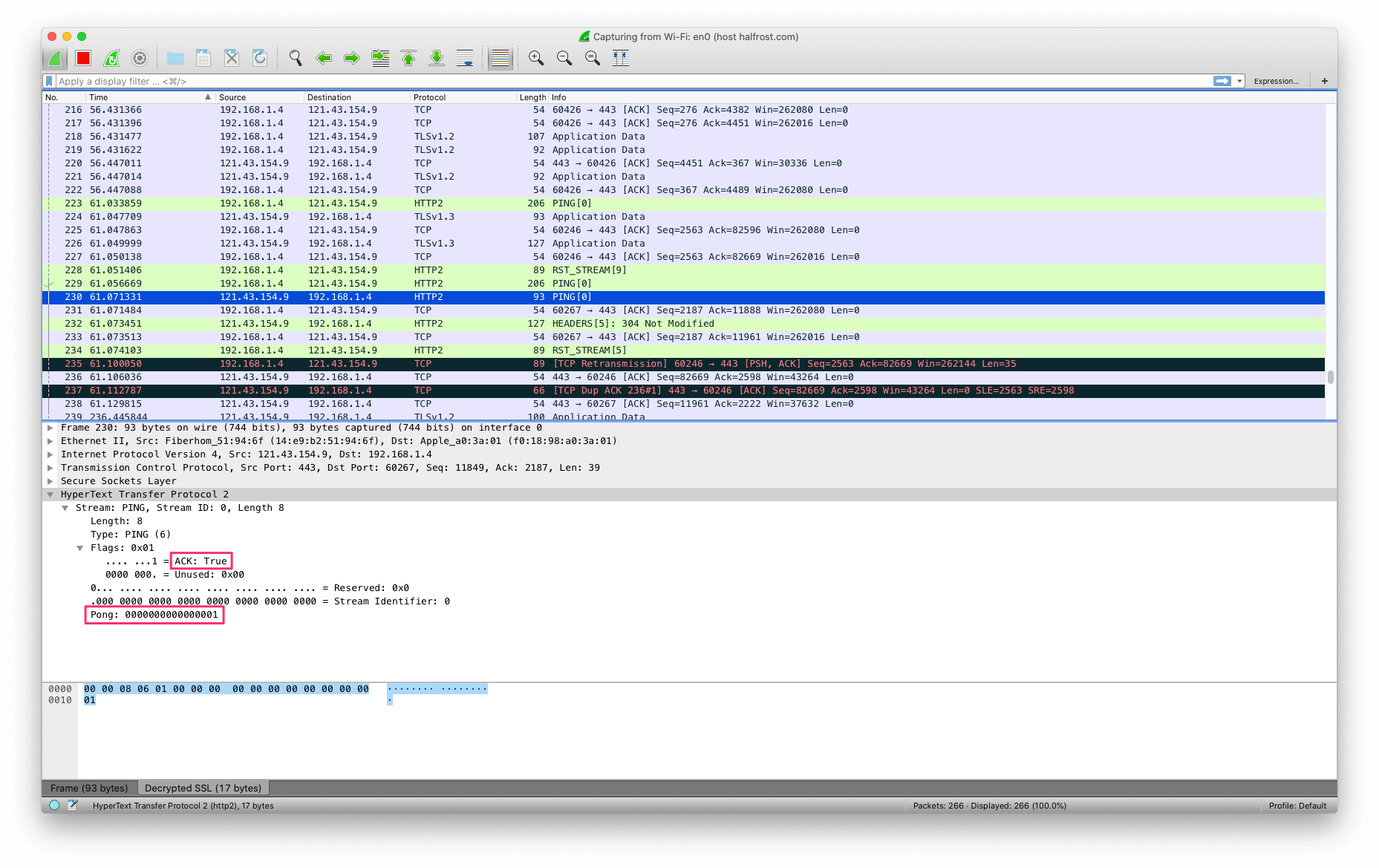Zoom out on packet text

(x=564, y=58)
